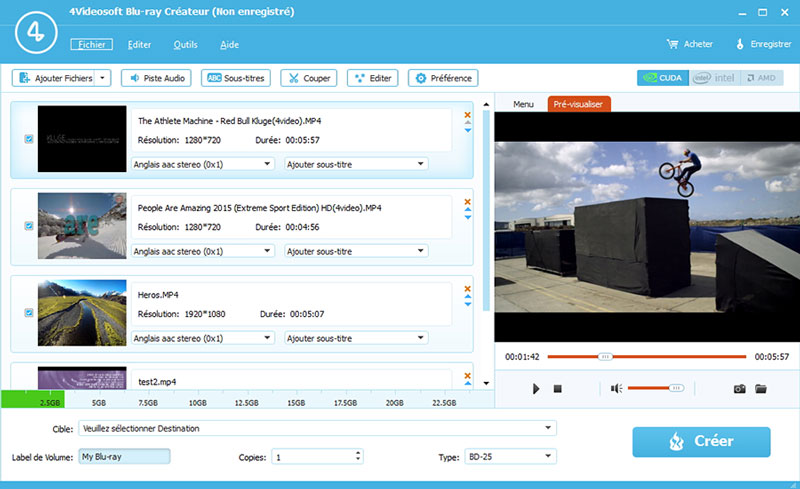This screenshot has width=800, height=489.
Task: Click file list scrollbar up arrow
Action: [x=486, y=105]
